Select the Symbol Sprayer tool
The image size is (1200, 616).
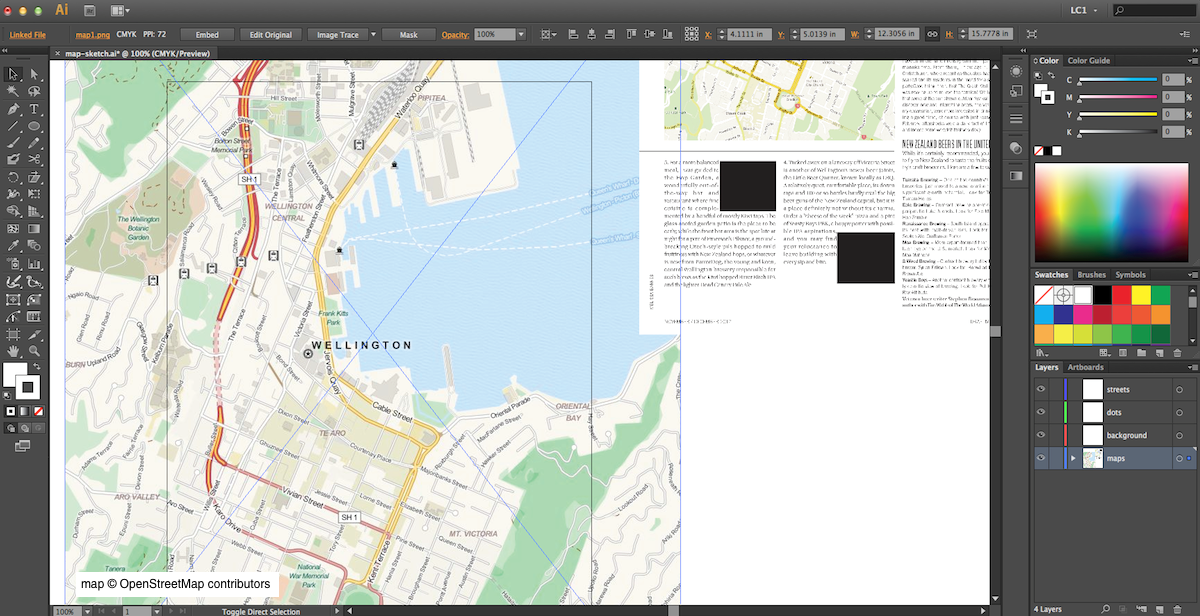click(13, 264)
